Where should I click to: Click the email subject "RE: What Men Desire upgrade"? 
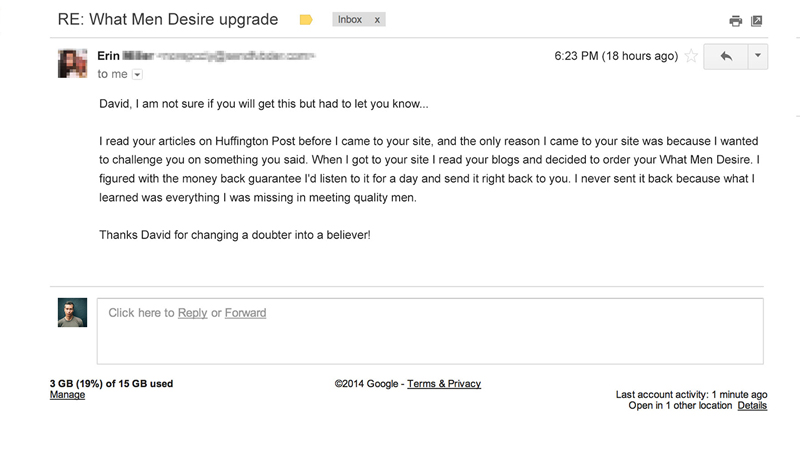coord(168,19)
